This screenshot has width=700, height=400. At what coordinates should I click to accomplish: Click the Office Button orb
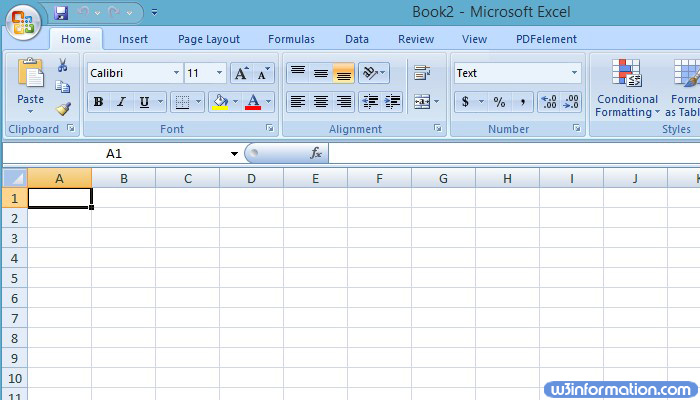pos(23,22)
